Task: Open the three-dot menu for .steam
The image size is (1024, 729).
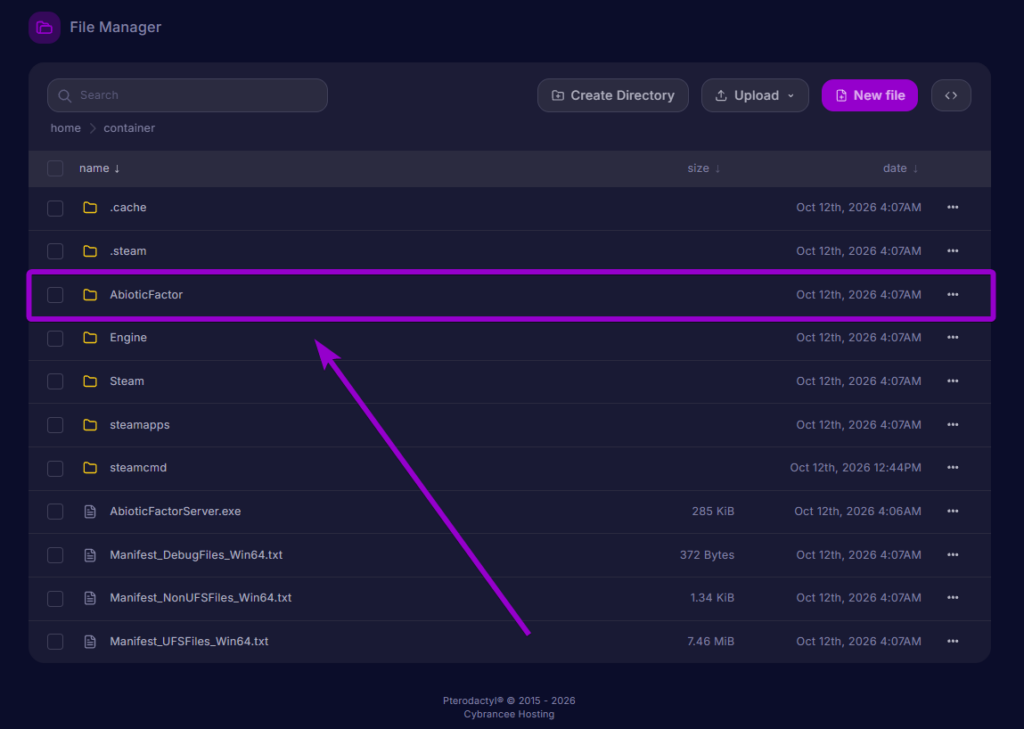Action: click(953, 251)
